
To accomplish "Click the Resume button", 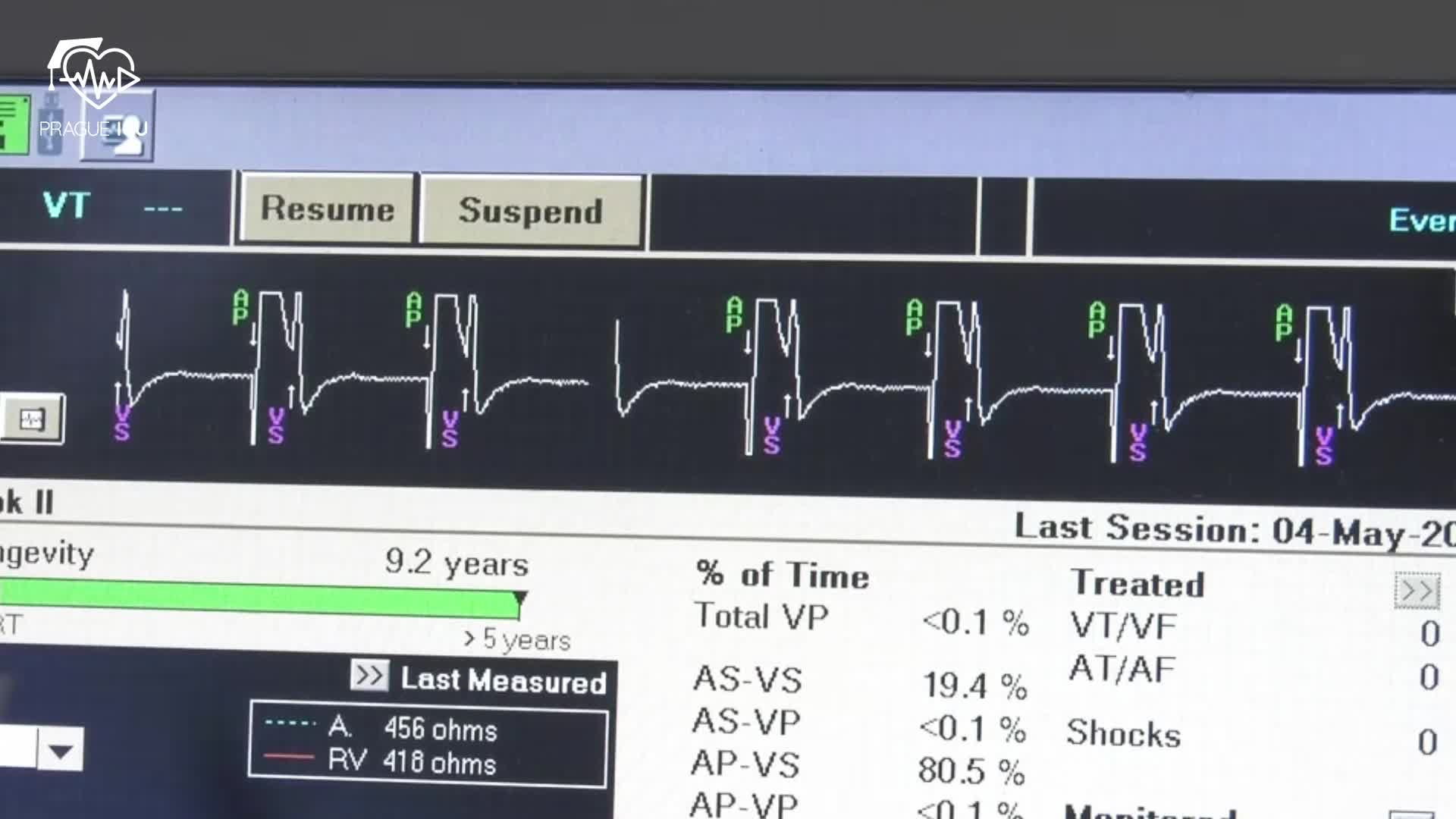I will (327, 209).
